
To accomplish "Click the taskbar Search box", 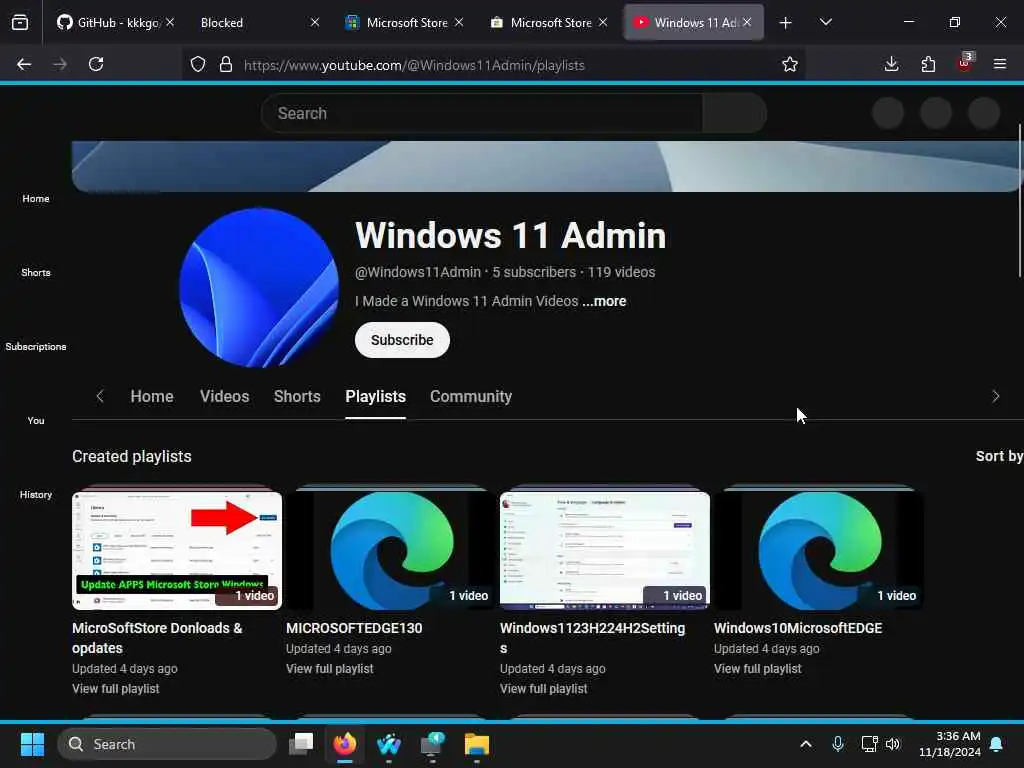I will point(167,744).
